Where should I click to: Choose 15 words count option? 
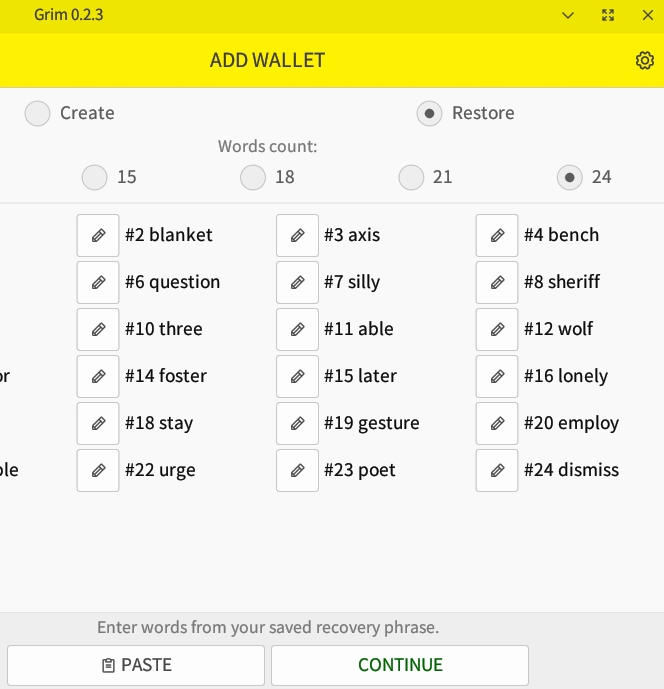tap(95, 178)
